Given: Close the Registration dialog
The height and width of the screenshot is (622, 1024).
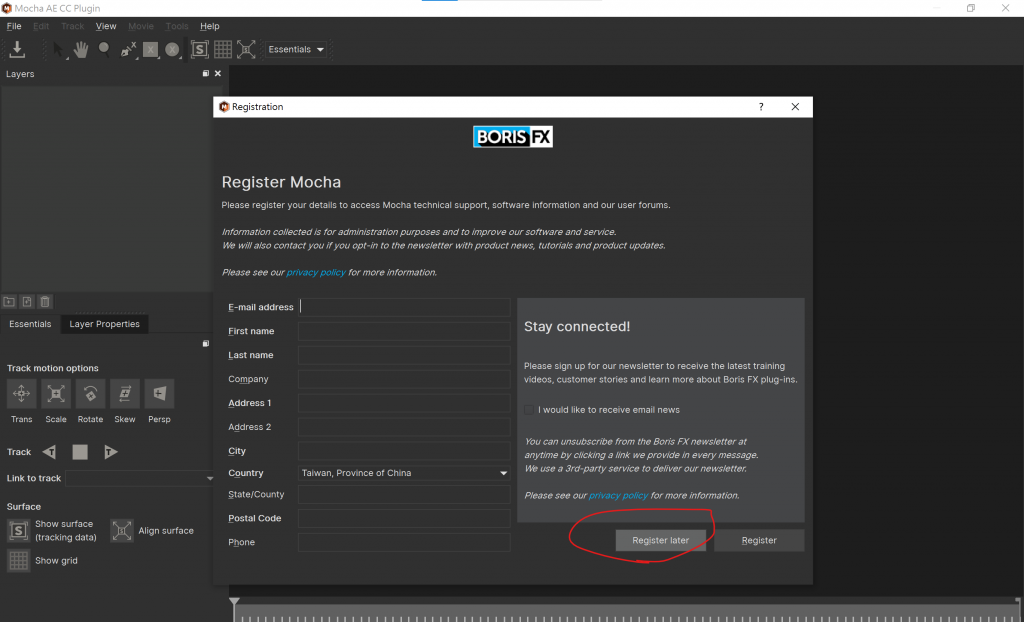Looking at the screenshot, I should pos(795,107).
